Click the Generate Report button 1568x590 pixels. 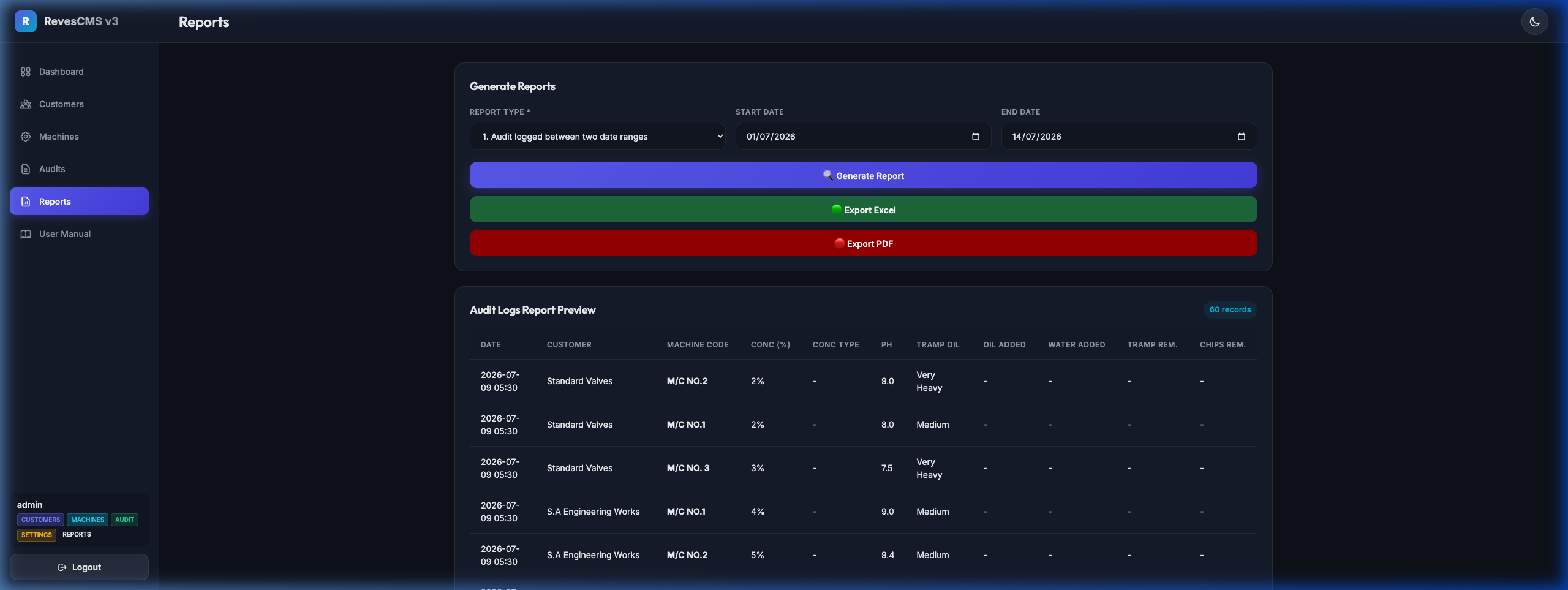pyautogui.click(x=863, y=175)
